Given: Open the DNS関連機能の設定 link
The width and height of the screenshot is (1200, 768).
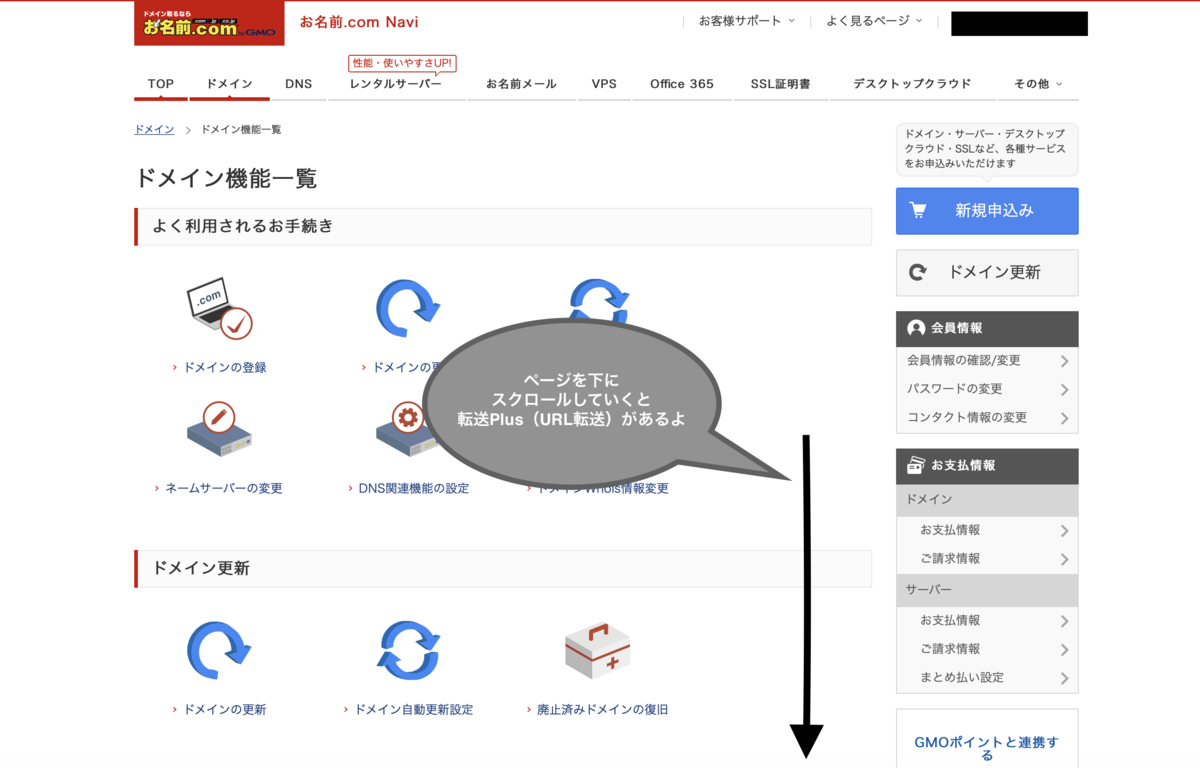Looking at the screenshot, I should click(x=413, y=489).
